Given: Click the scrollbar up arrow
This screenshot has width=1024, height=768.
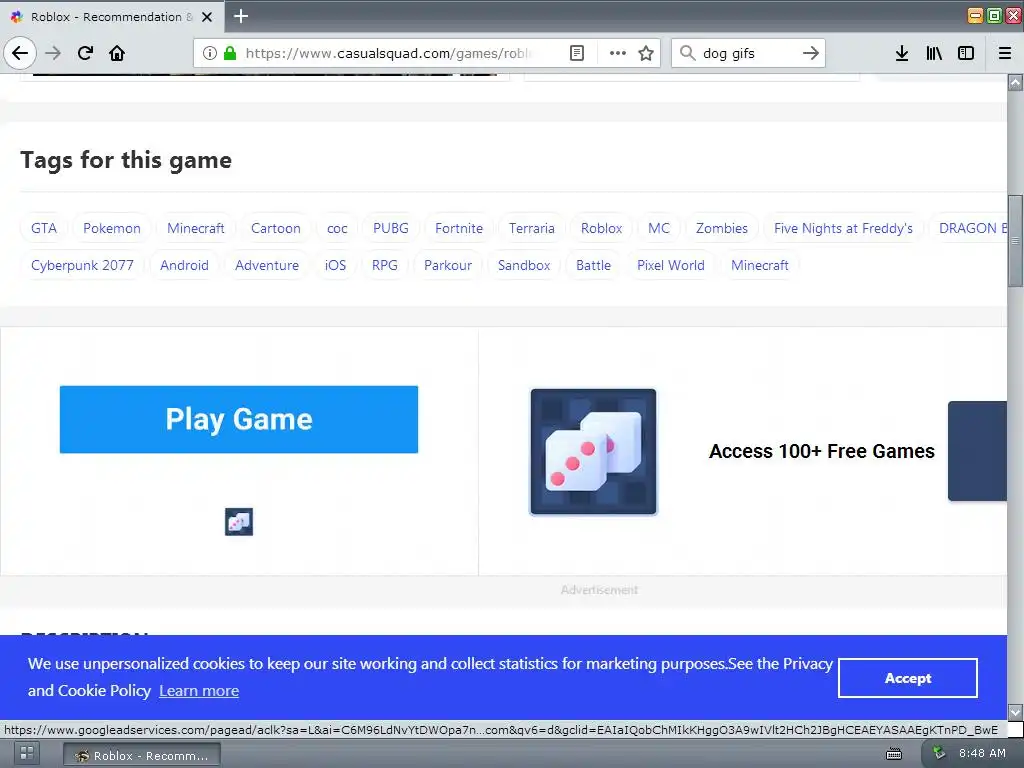Looking at the screenshot, I should pos(1015,83).
